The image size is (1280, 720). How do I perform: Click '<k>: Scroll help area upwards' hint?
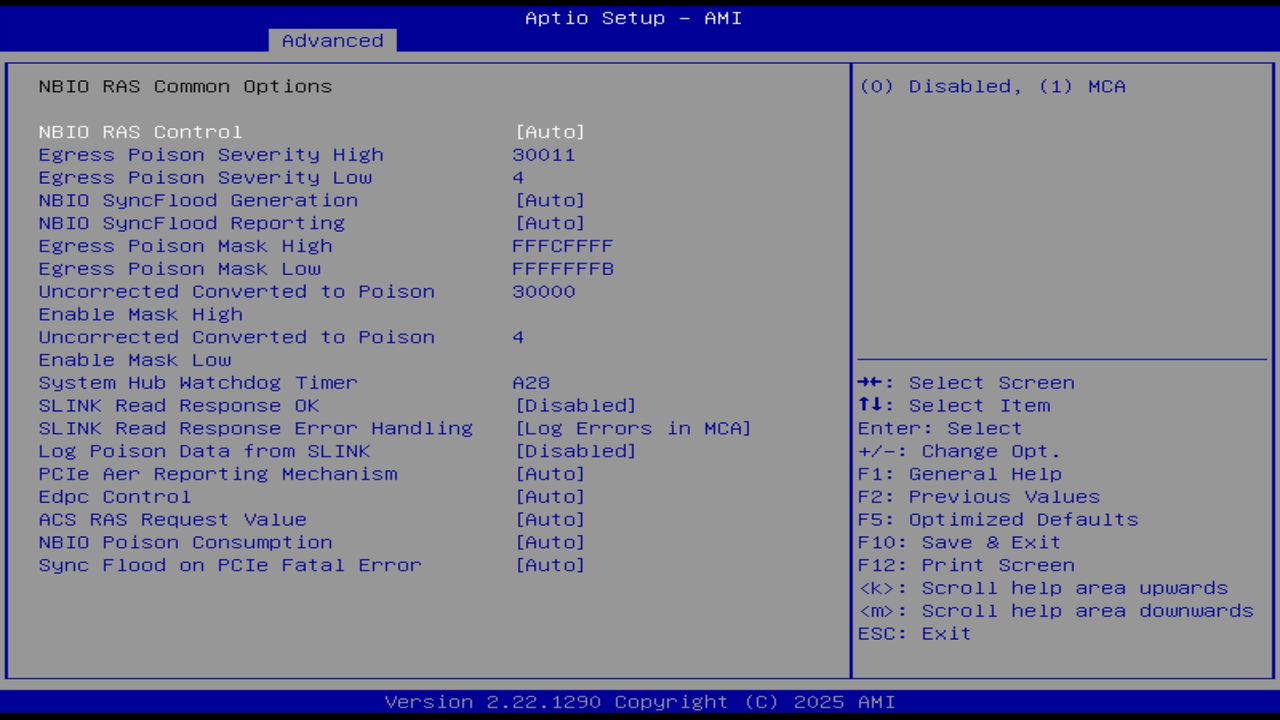[x=1043, y=588]
